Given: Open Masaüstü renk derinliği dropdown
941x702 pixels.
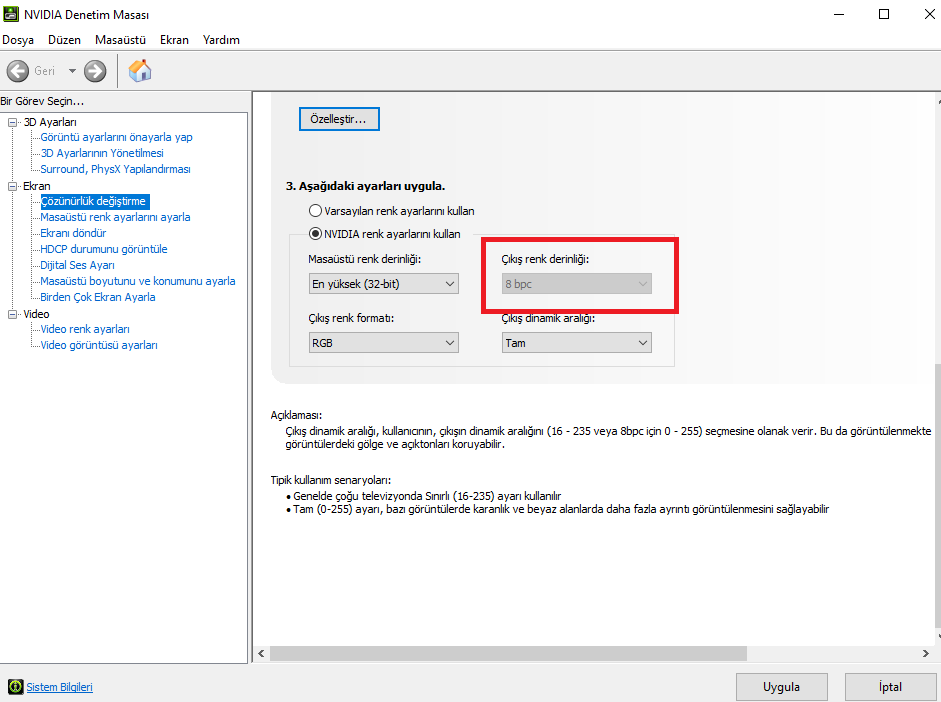Looking at the screenshot, I should point(384,284).
